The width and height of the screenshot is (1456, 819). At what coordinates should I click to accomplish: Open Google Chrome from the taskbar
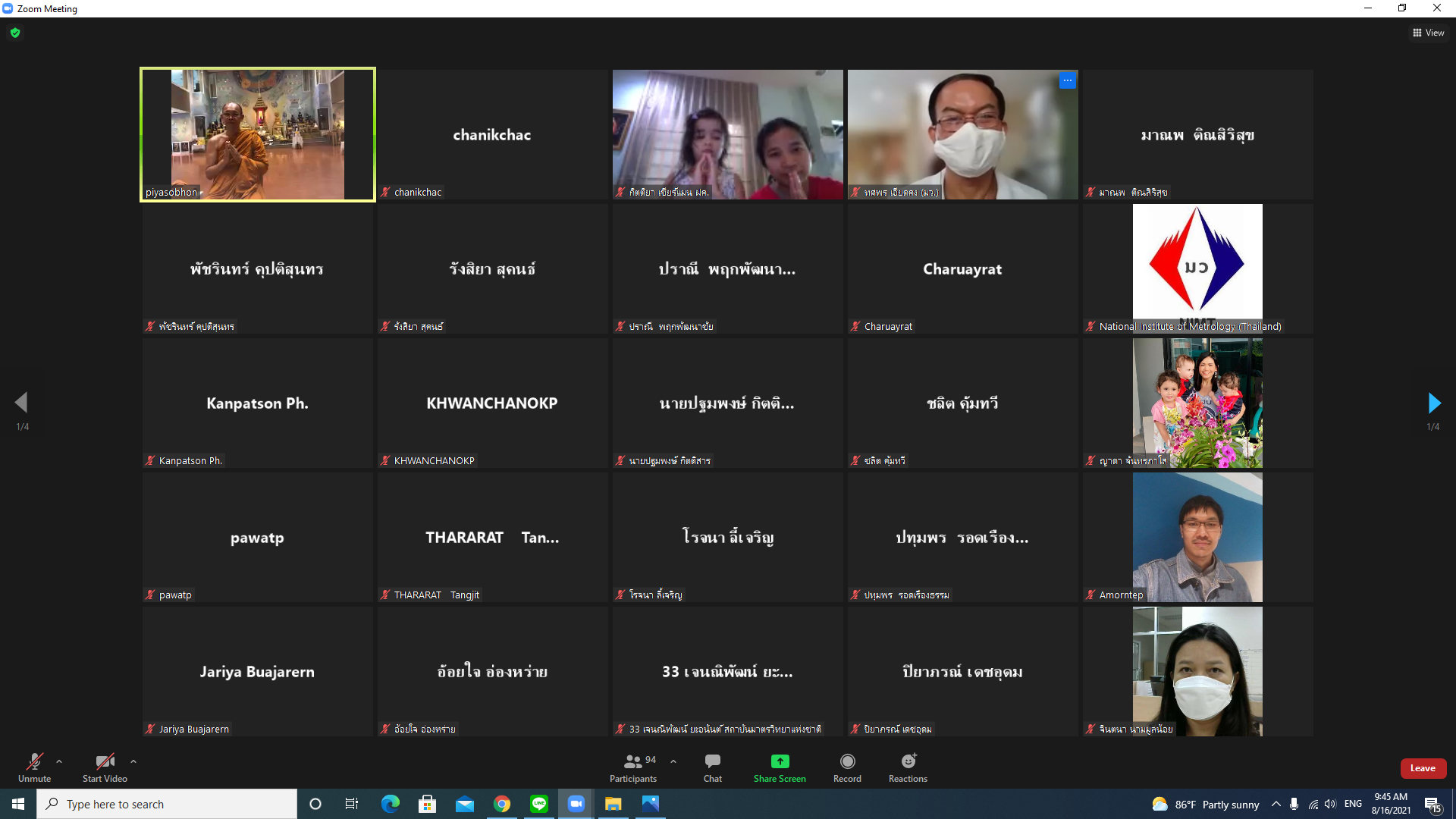[x=502, y=804]
